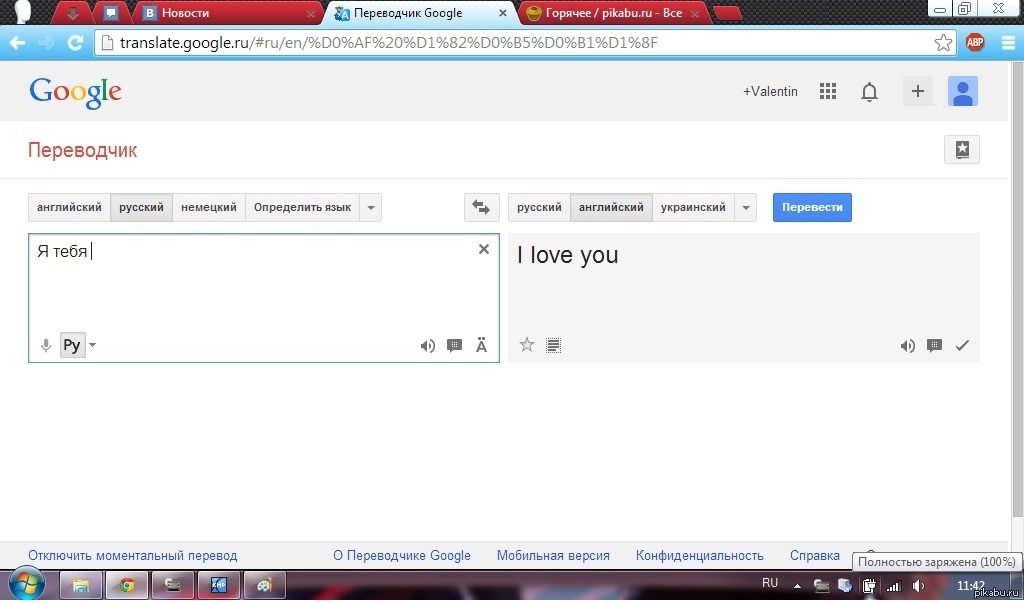Show hidden tray icons arrow
The image size is (1024, 604).
click(x=797, y=586)
